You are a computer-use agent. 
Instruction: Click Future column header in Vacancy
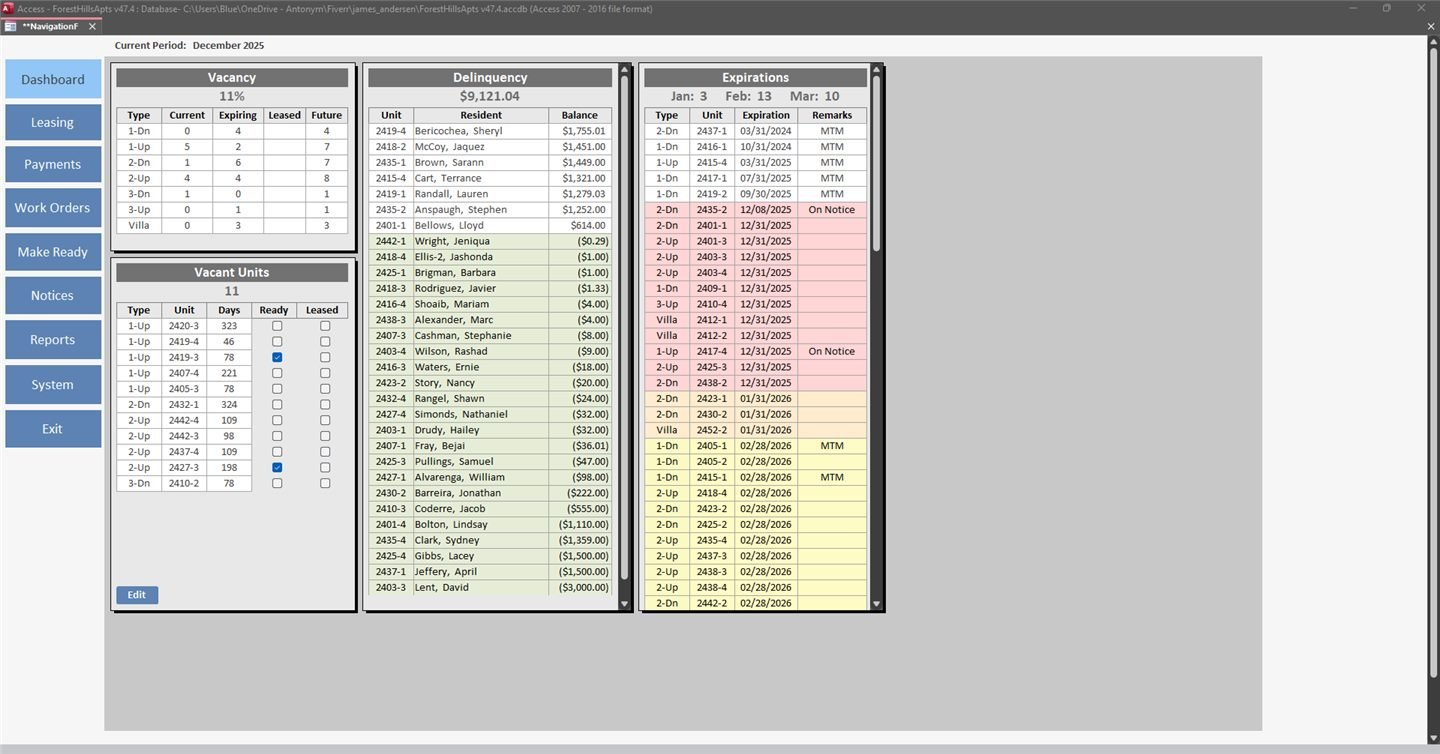pos(327,115)
